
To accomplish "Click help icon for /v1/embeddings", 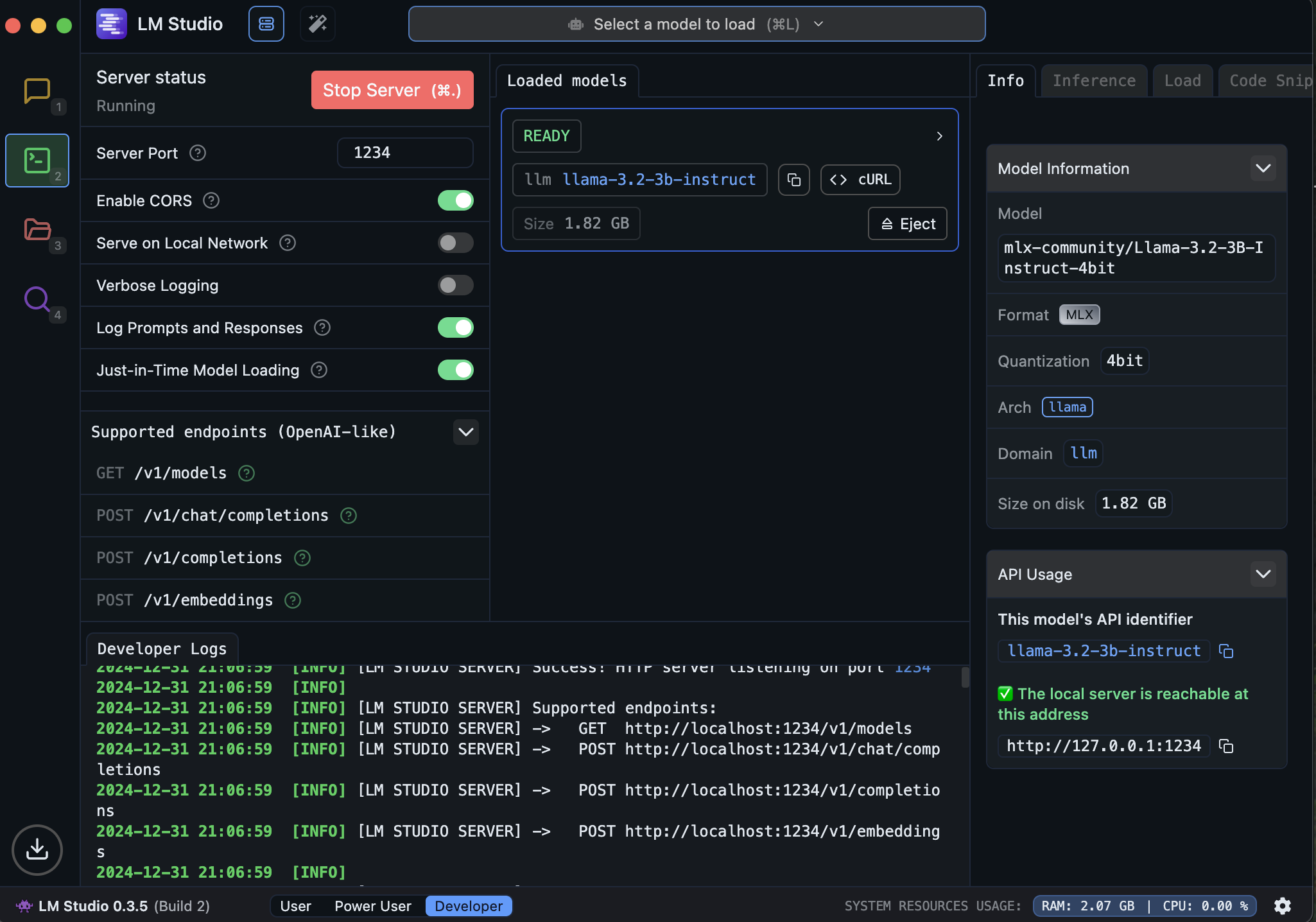I will [x=293, y=600].
